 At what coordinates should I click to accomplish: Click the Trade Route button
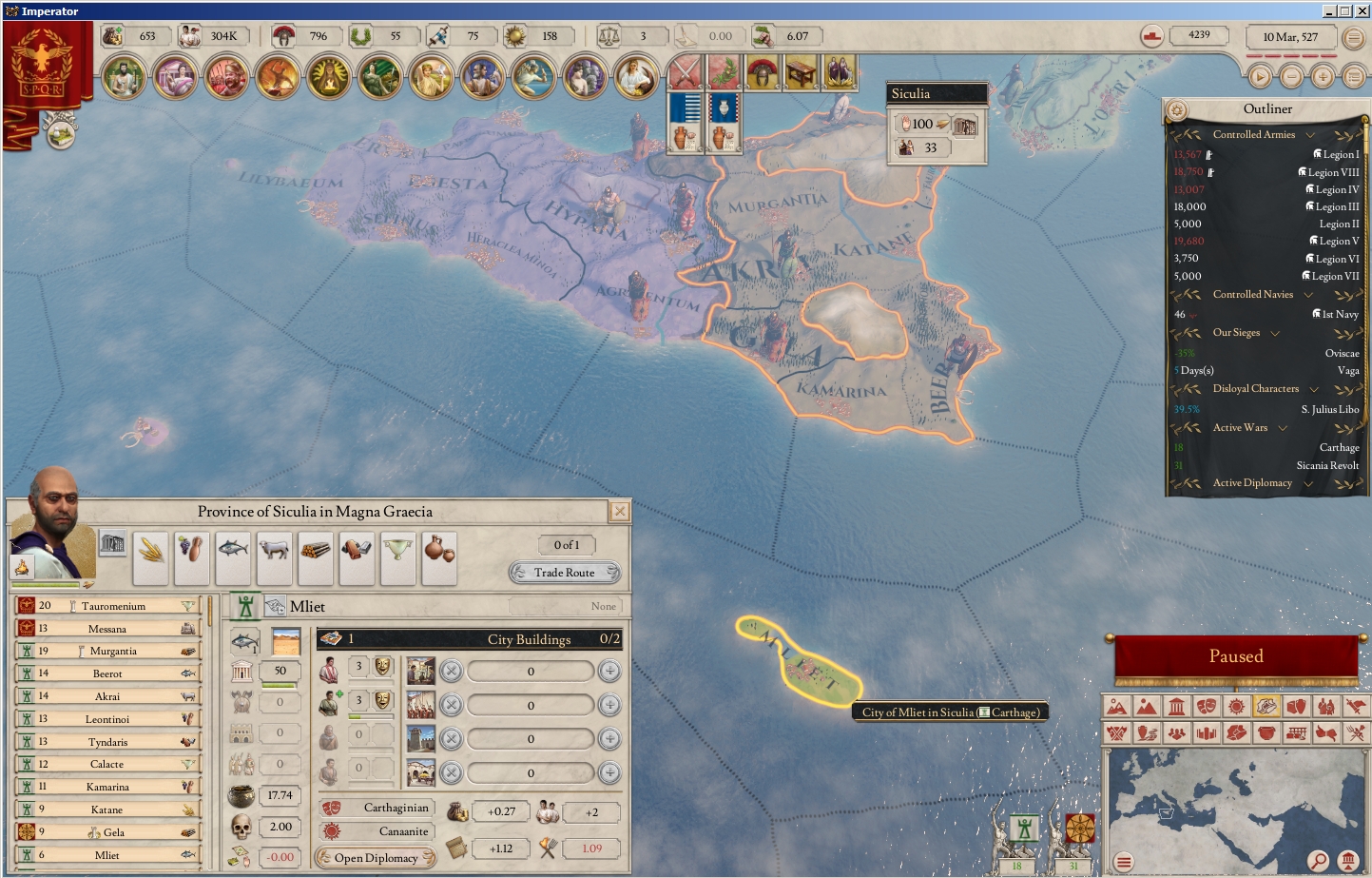pyautogui.click(x=565, y=573)
